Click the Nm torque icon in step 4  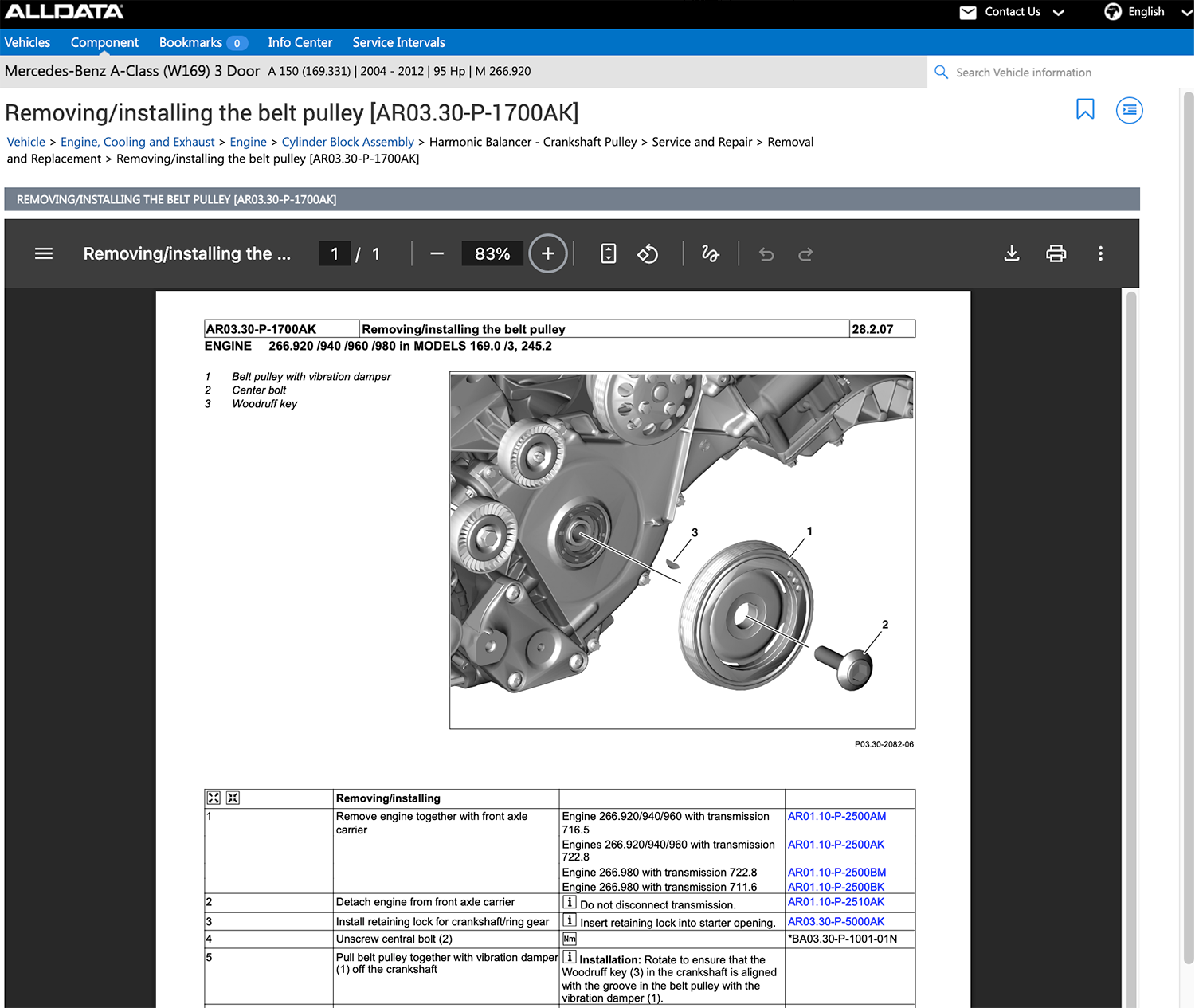[x=570, y=939]
